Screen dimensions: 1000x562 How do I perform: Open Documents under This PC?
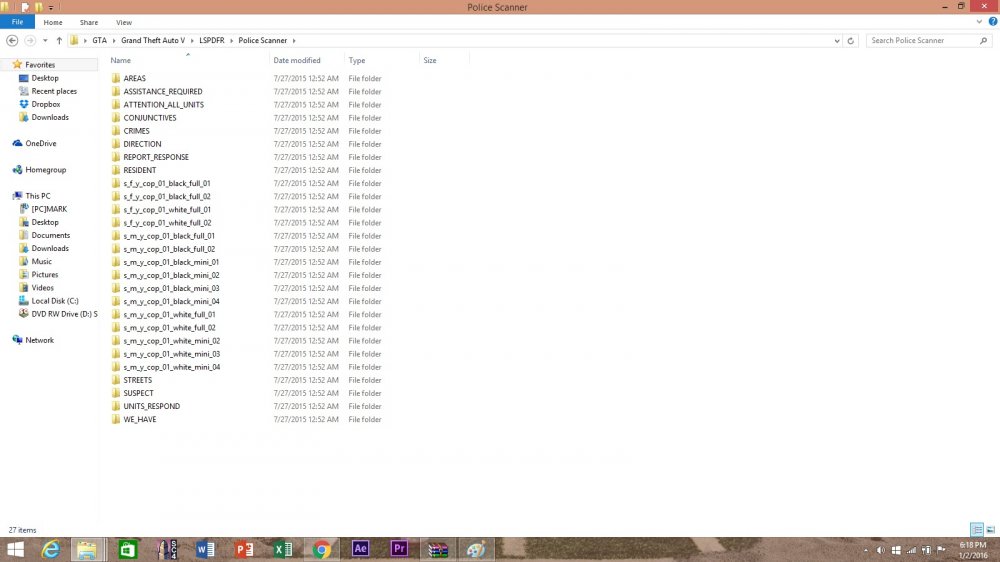50,235
